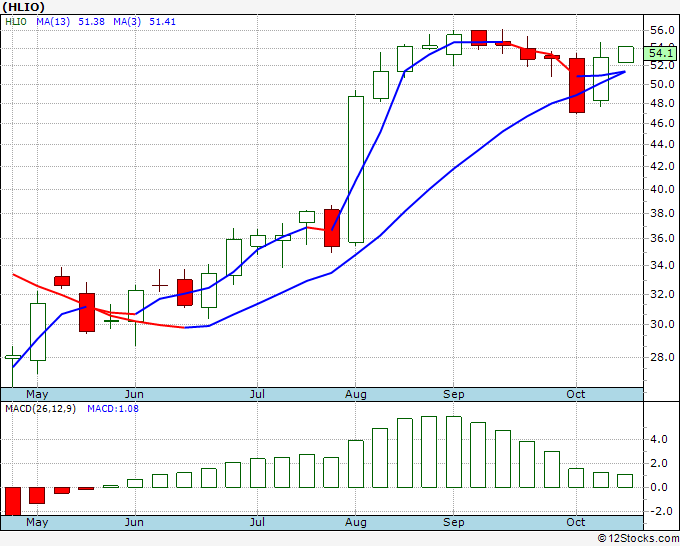Viewport: 680px width, 546px height.
Task: Click the last white candle in October
Action: (626, 54)
